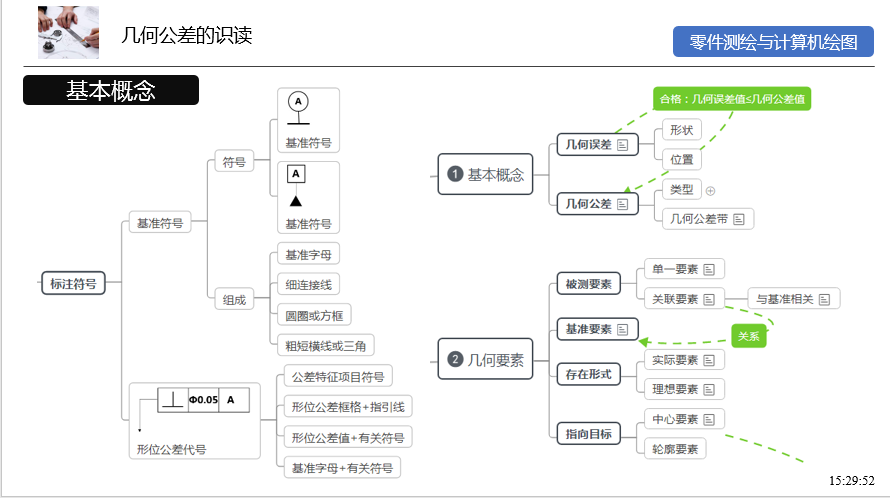Select the 基准字母 node
The image size is (890, 498).
[308, 254]
